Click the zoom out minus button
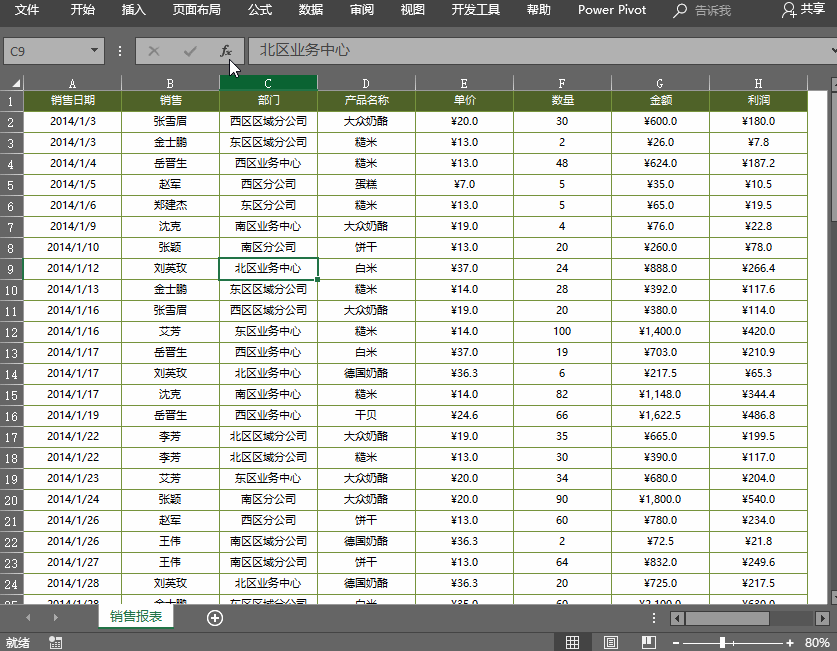 coord(676,643)
